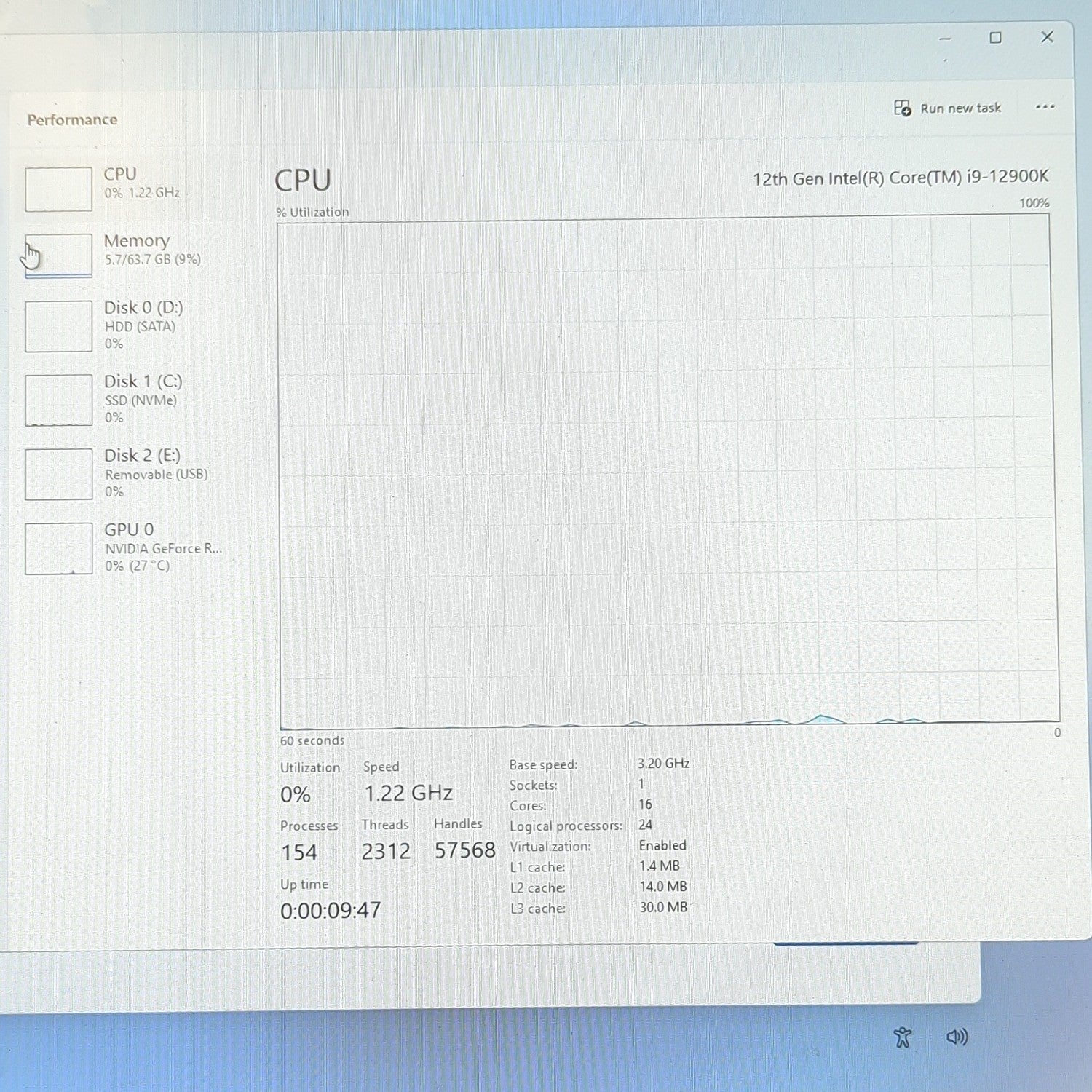Close the Task Manager window
Screen dimensions: 1092x1092
1047,37
